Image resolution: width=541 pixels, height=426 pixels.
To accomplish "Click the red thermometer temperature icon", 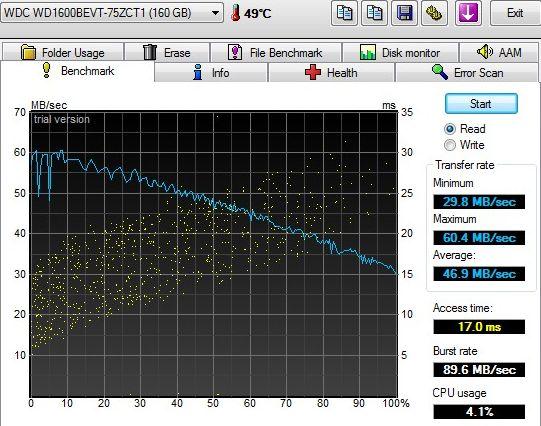I will 236,13.
